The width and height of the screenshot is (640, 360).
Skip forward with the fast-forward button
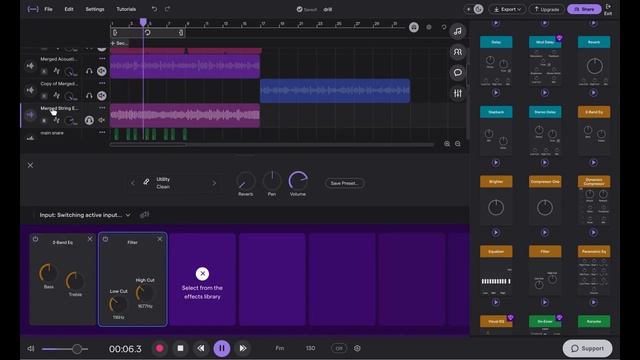(243, 348)
